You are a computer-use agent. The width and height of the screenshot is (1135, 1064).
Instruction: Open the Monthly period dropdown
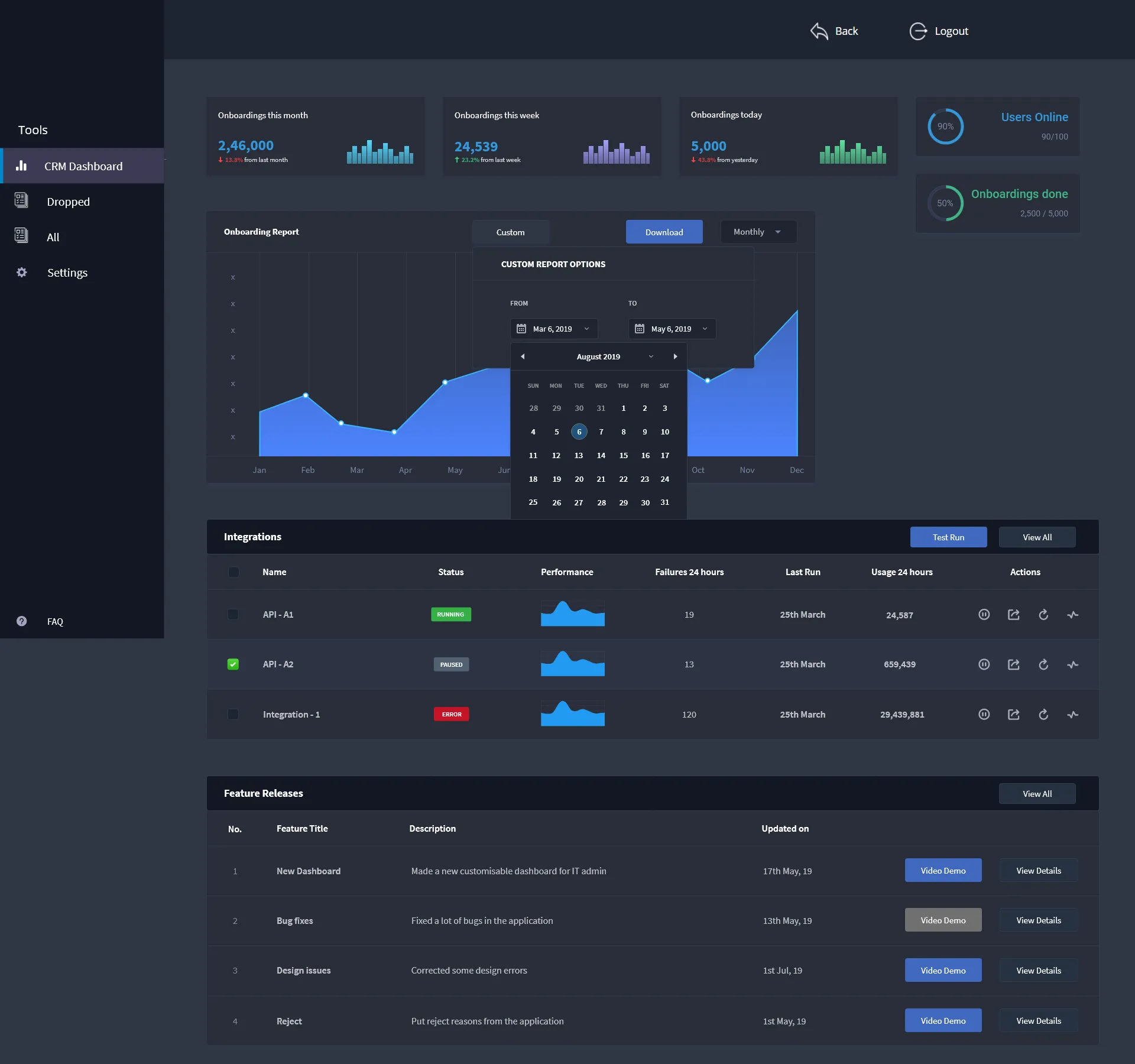(758, 232)
